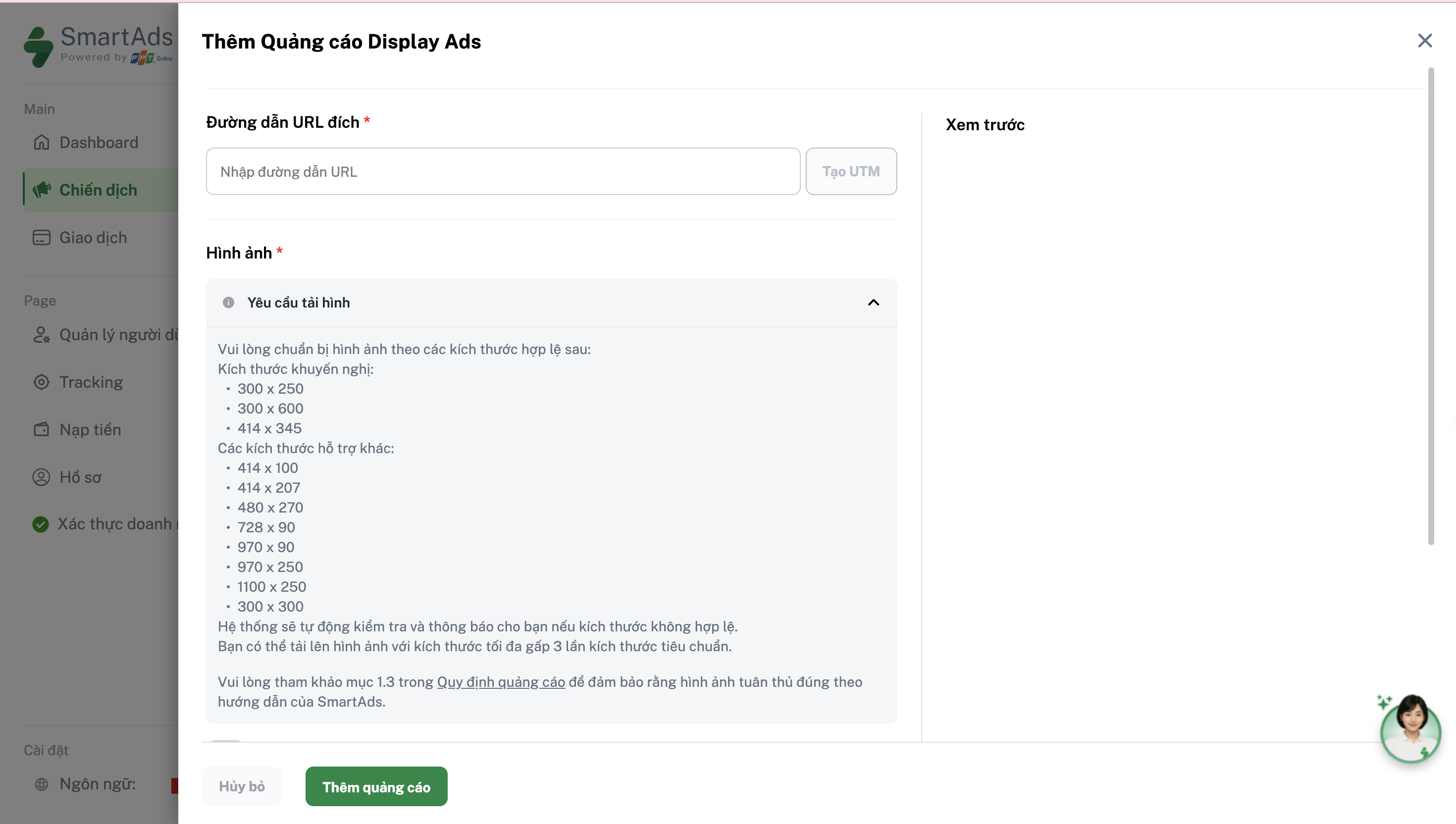Click the Quản lý người dùng icon
The image size is (1456, 824).
click(x=41, y=335)
